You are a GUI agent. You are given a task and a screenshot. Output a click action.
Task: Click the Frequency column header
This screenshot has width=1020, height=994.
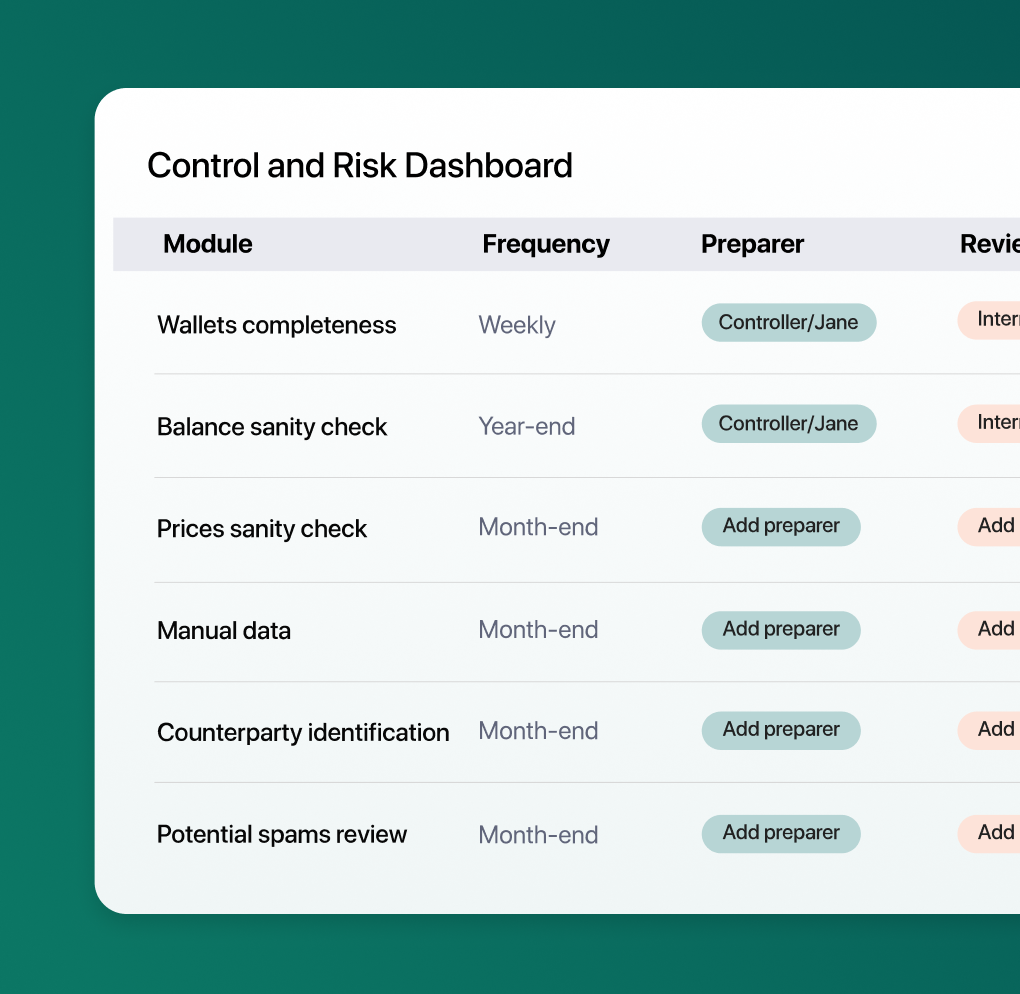tap(546, 244)
